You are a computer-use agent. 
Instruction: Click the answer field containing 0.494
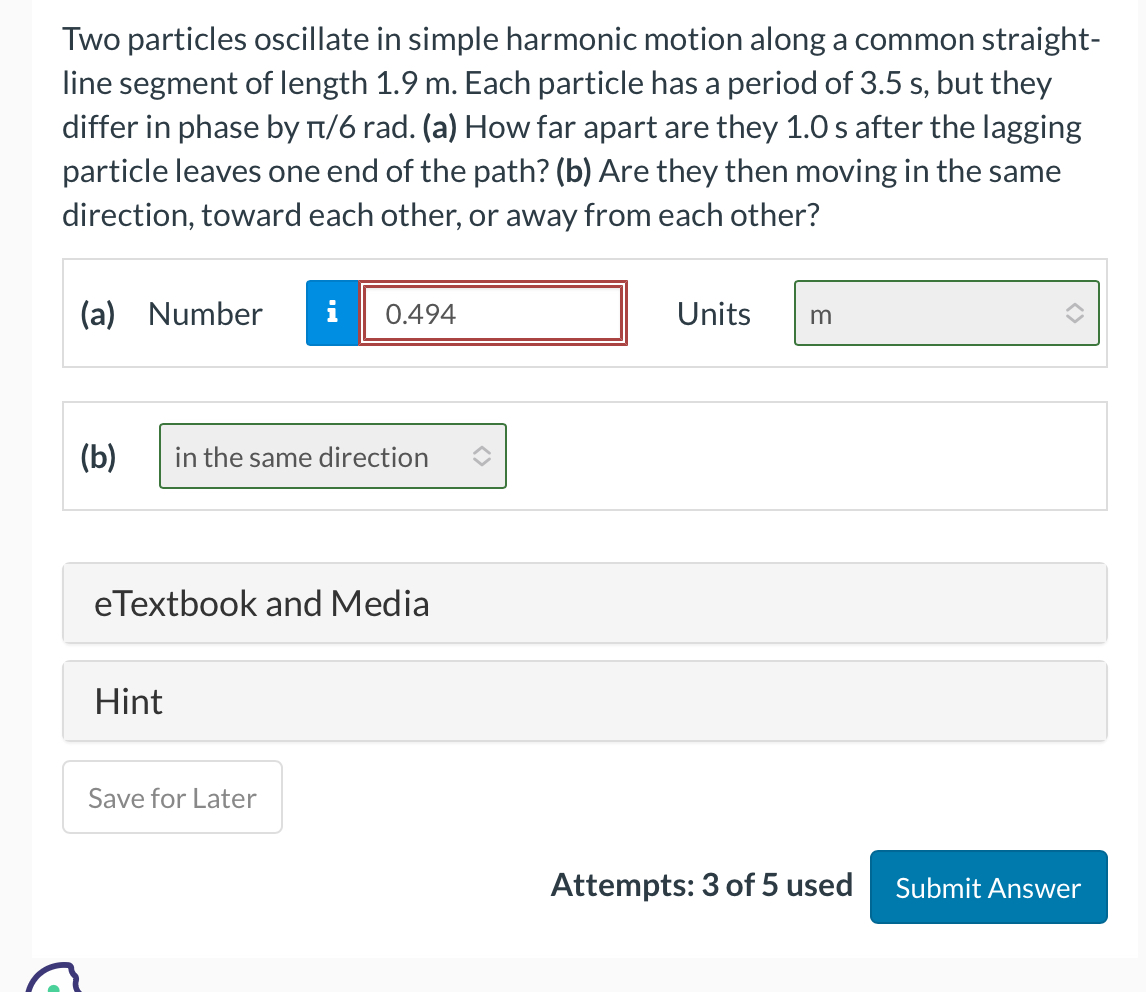[493, 313]
